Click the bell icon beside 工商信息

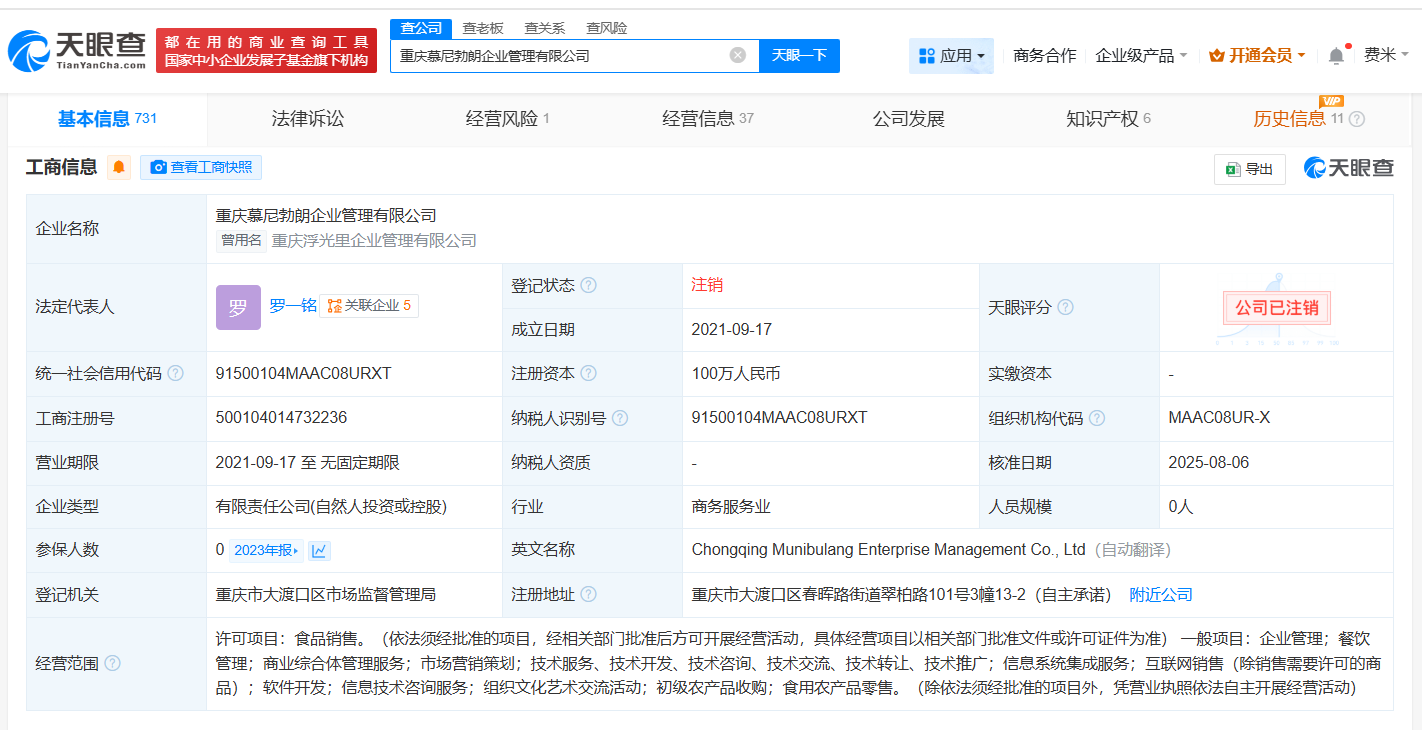click(119, 166)
